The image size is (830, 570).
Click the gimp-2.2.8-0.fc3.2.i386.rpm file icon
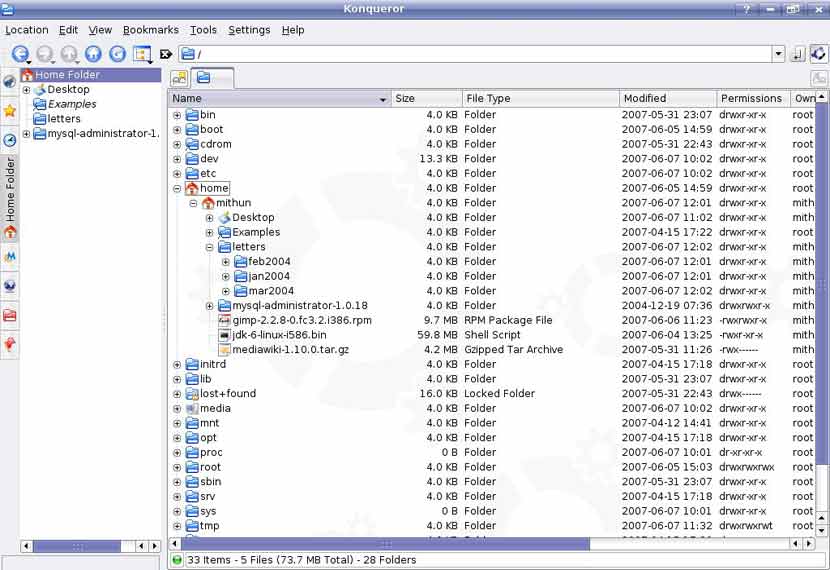[x=224, y=320]
